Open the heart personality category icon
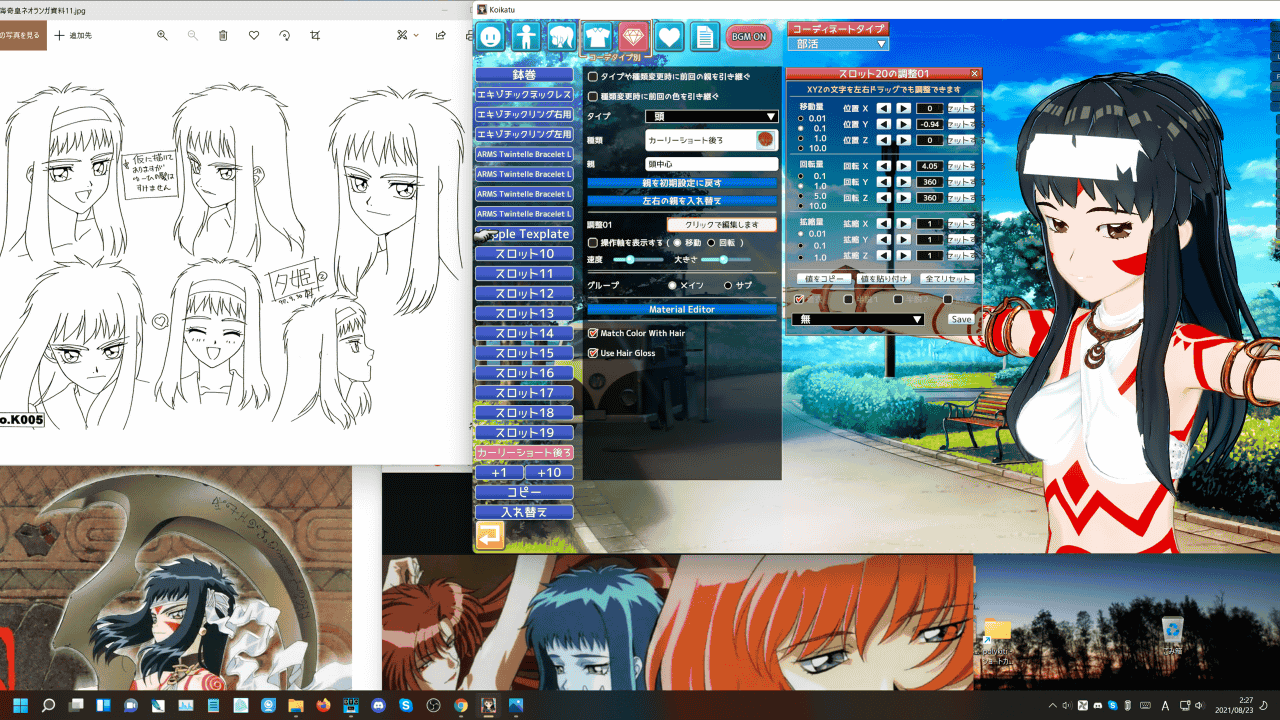Viewport: 1280px width, 720px height. [669, 37]
